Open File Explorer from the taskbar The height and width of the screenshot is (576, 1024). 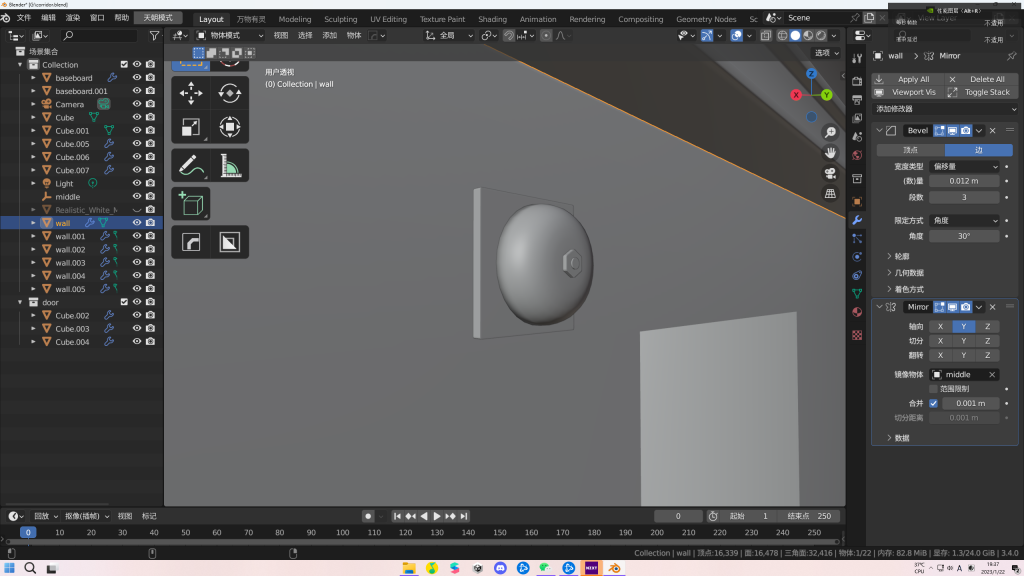[x=409, y=568]
